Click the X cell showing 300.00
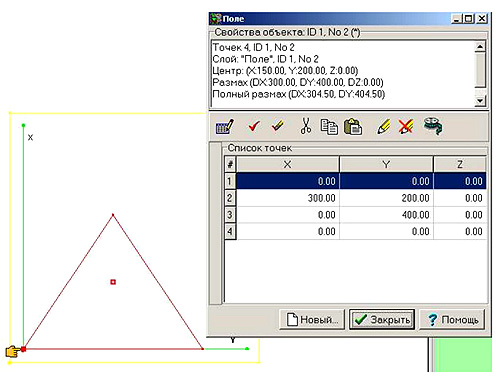The image size is (500, 378). coord(288,198)
